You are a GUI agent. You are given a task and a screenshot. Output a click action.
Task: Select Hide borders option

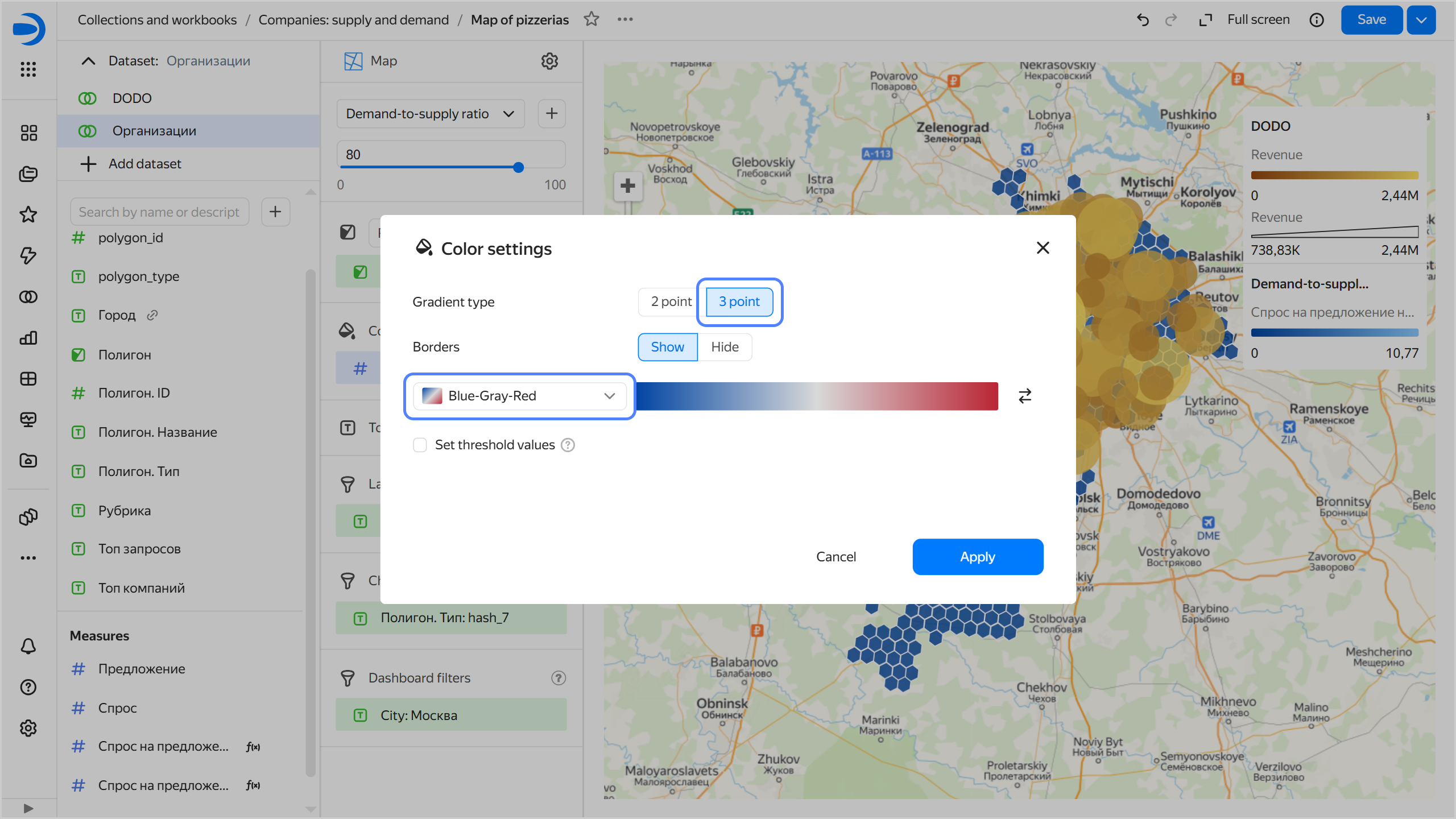725,347
